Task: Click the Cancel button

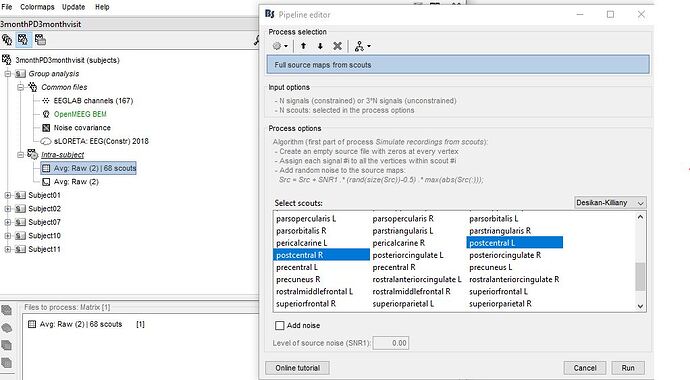Action: (x=585, y=368)
